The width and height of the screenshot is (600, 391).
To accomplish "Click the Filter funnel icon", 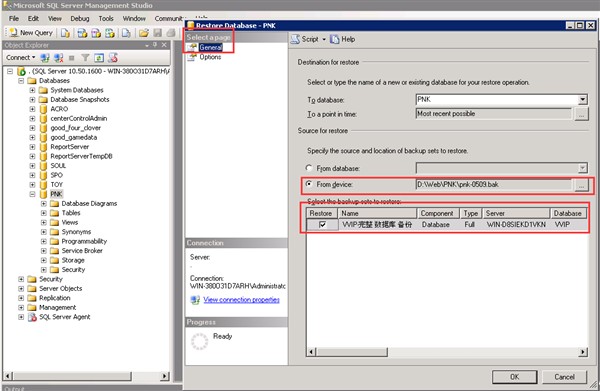I will tap(85, 58).
